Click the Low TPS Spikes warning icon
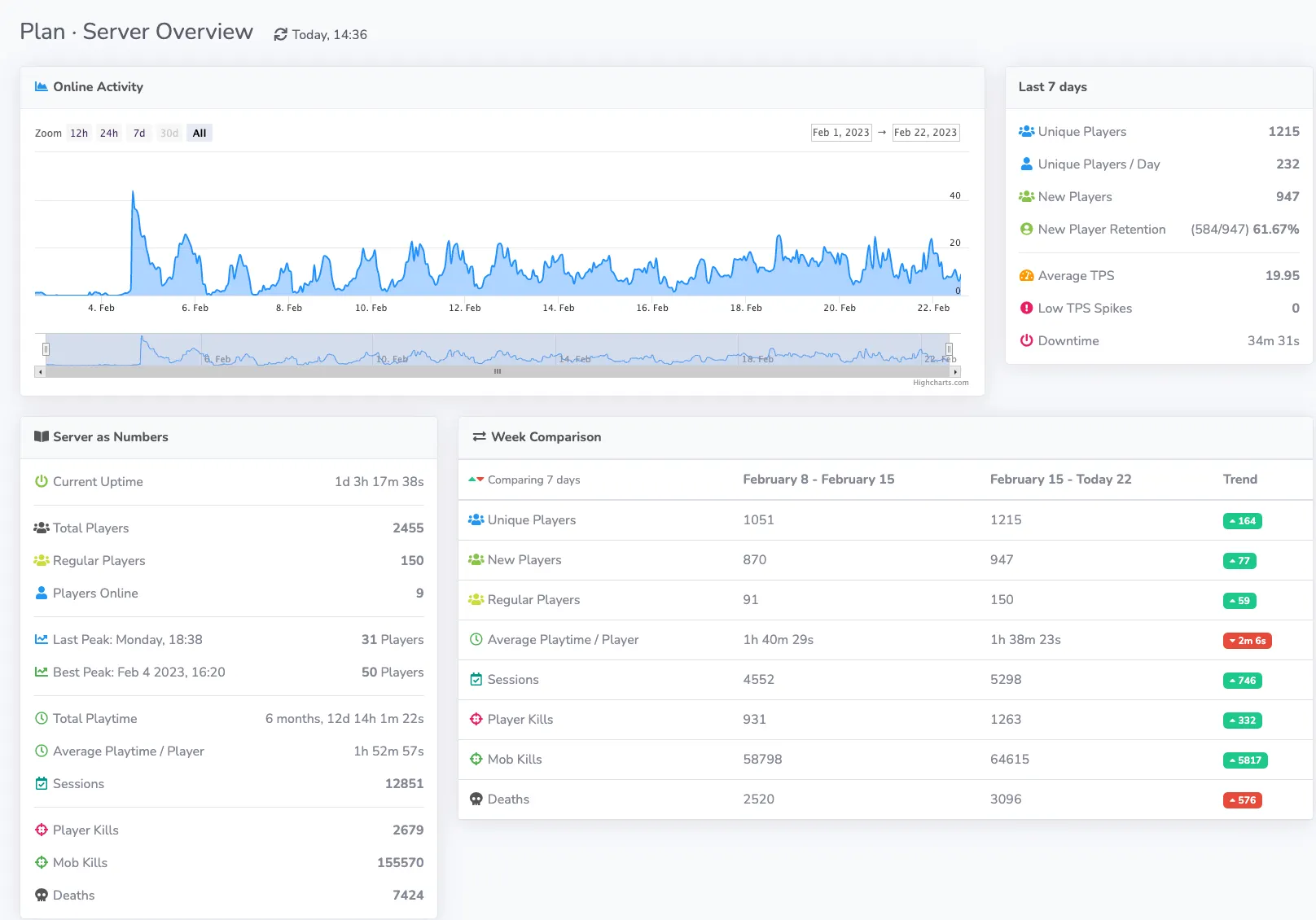This screenshot has height=920, width=1316. pos(1026,308)
